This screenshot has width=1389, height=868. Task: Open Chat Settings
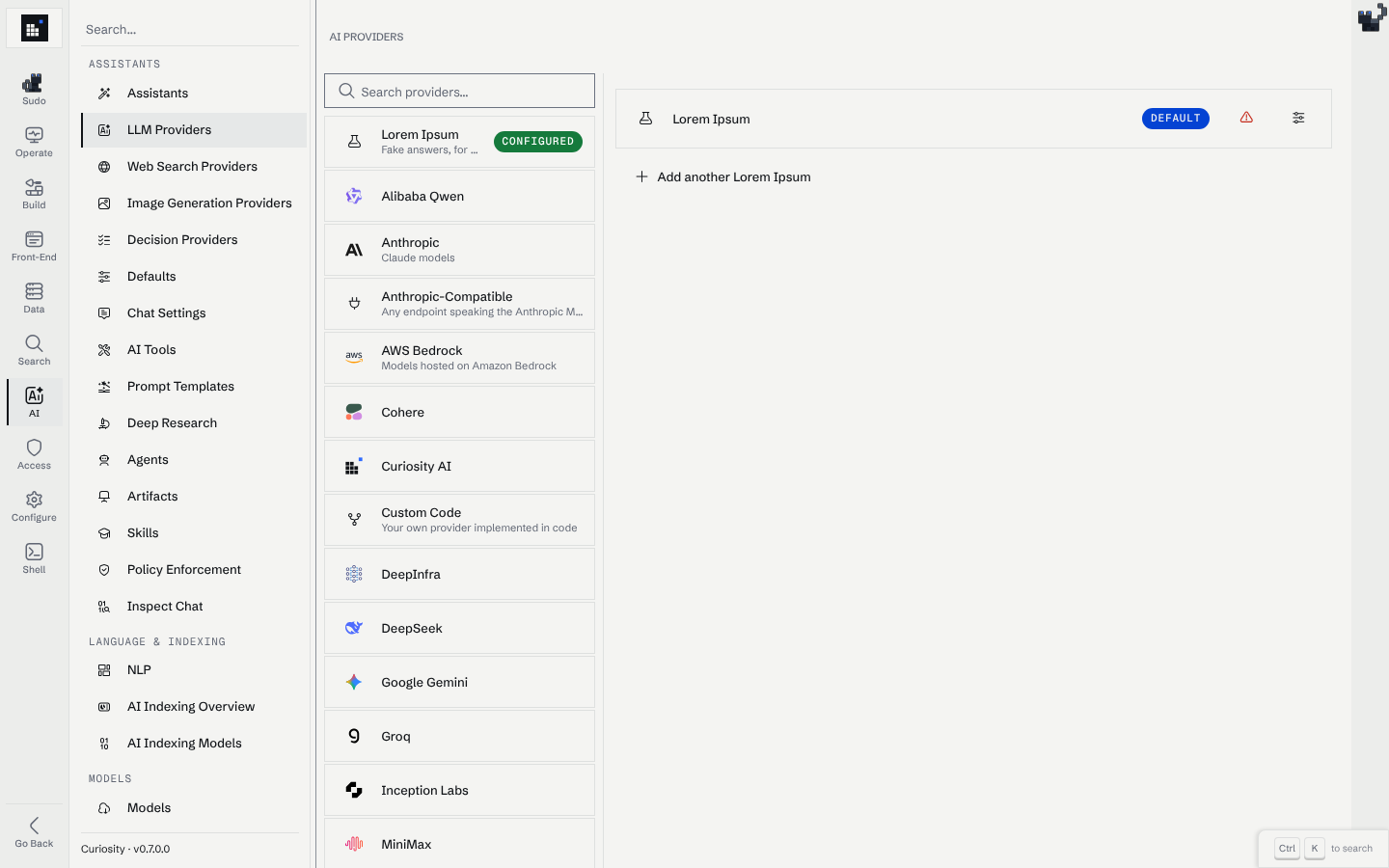(194, 313)
